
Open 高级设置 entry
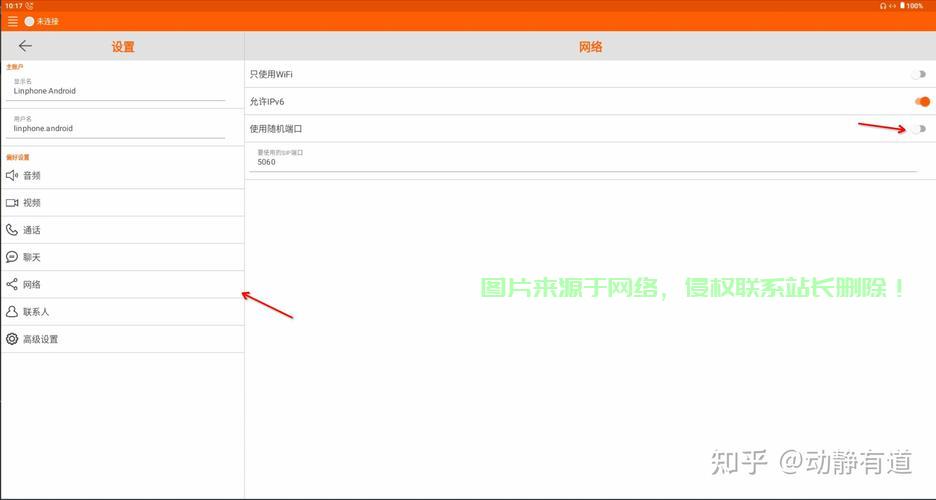pos(122,339)
